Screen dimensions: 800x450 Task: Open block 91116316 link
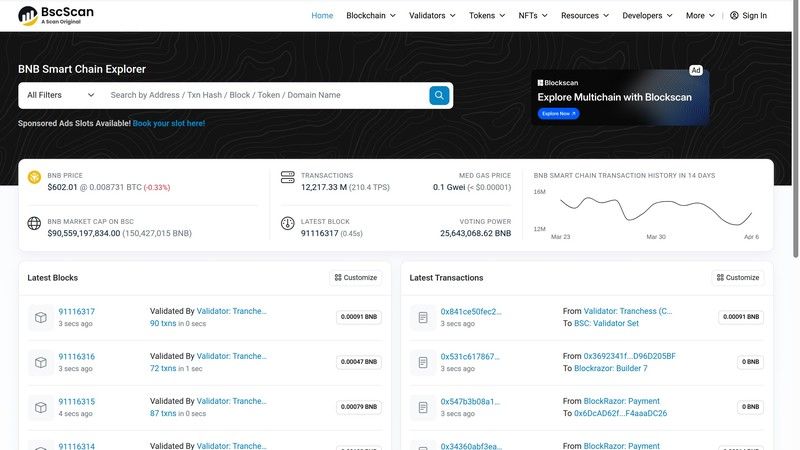click(x=77, y=357)
